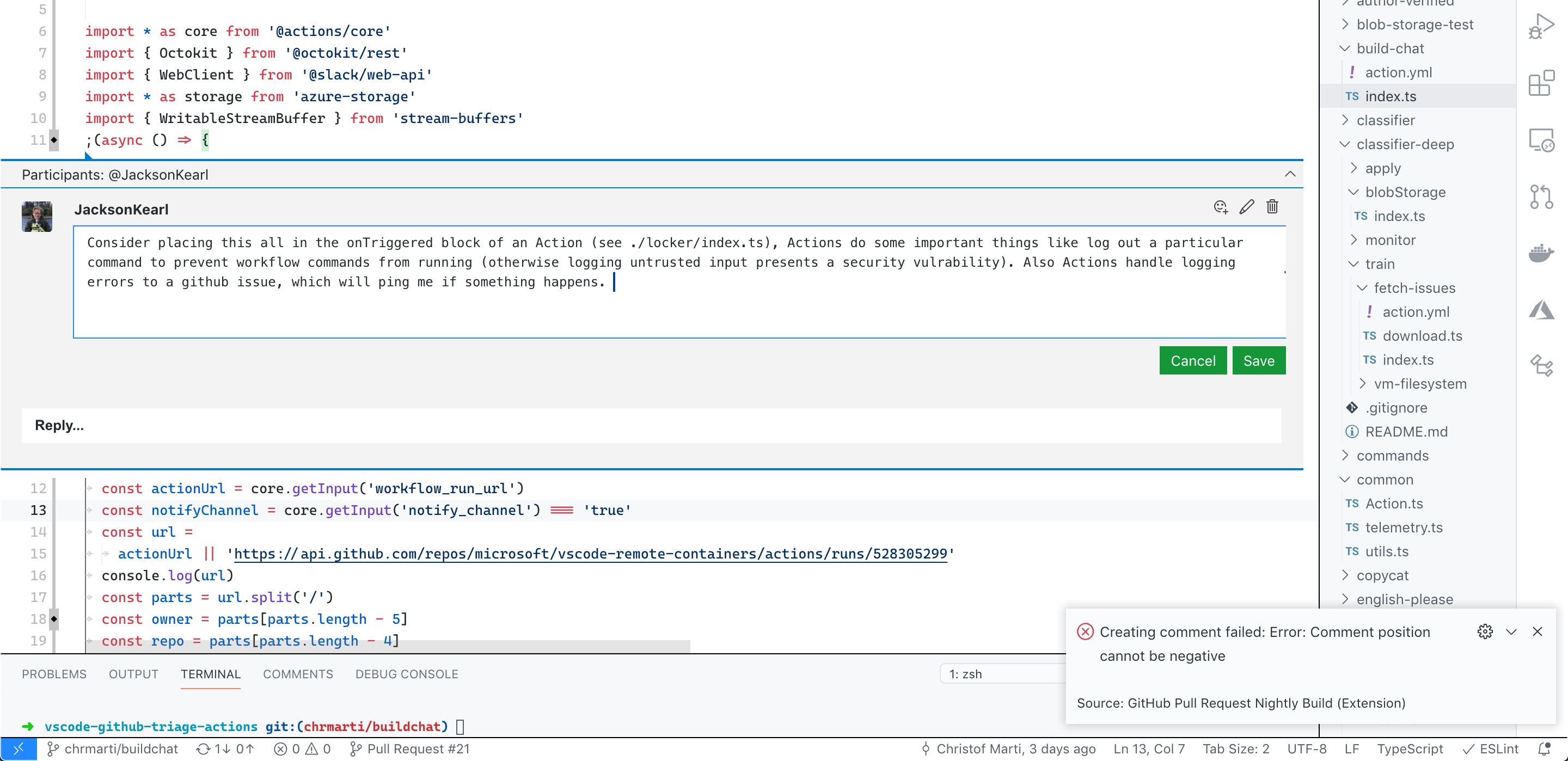Open the Remote Explorer view
Viewport: 1568px width, 761px height.
(x=1542, y=140)
